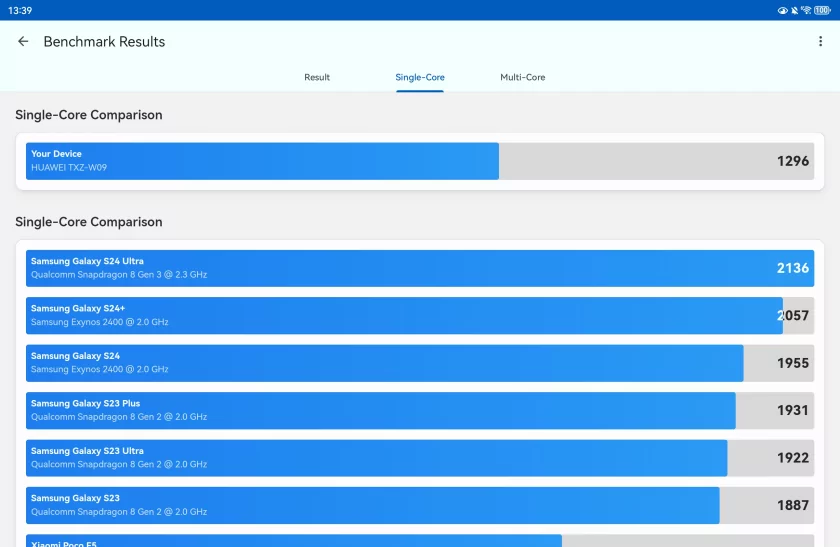This screenshot has width=840, height=547.
Task: Click the 13:39 clock in status bar
Action: (x=20, y=10)
